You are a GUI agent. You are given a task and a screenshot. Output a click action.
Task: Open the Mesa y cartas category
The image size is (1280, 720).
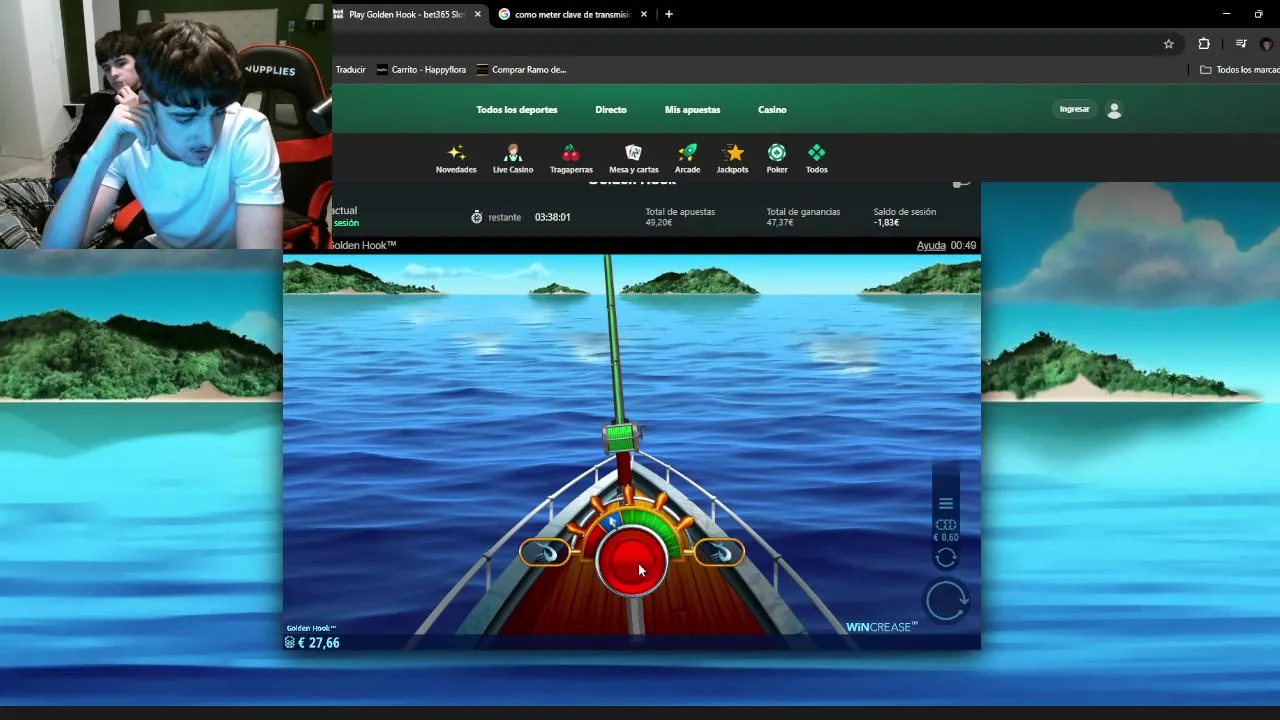633,159
